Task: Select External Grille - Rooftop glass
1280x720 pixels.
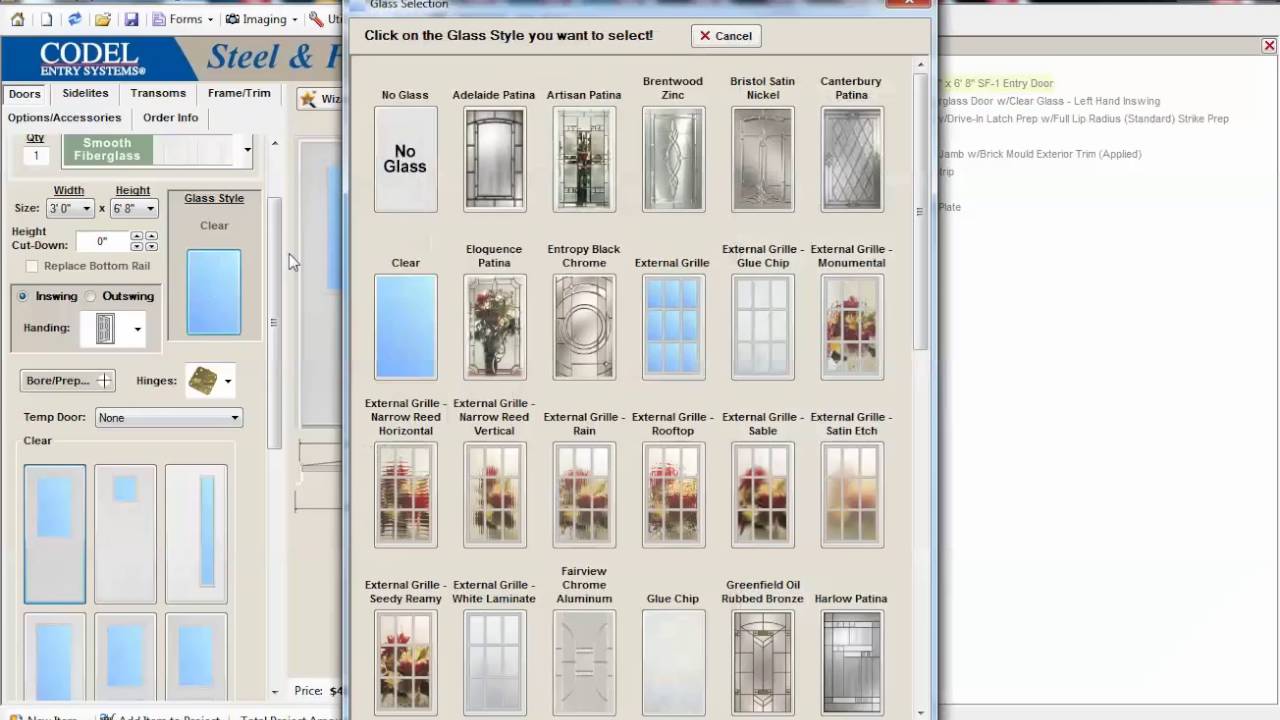Action: click(673, 495)
